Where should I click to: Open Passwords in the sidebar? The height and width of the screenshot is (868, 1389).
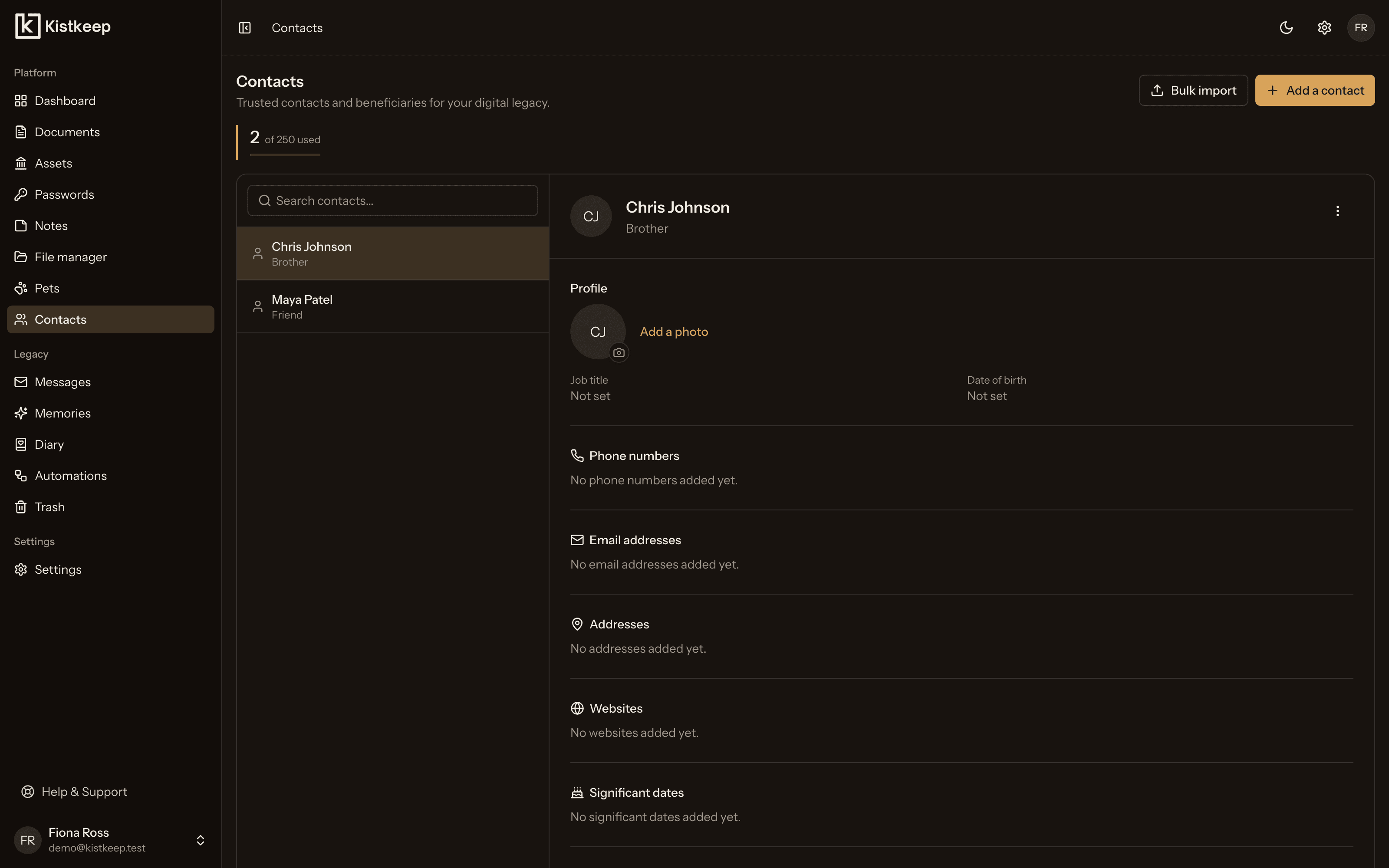[110, 194]
